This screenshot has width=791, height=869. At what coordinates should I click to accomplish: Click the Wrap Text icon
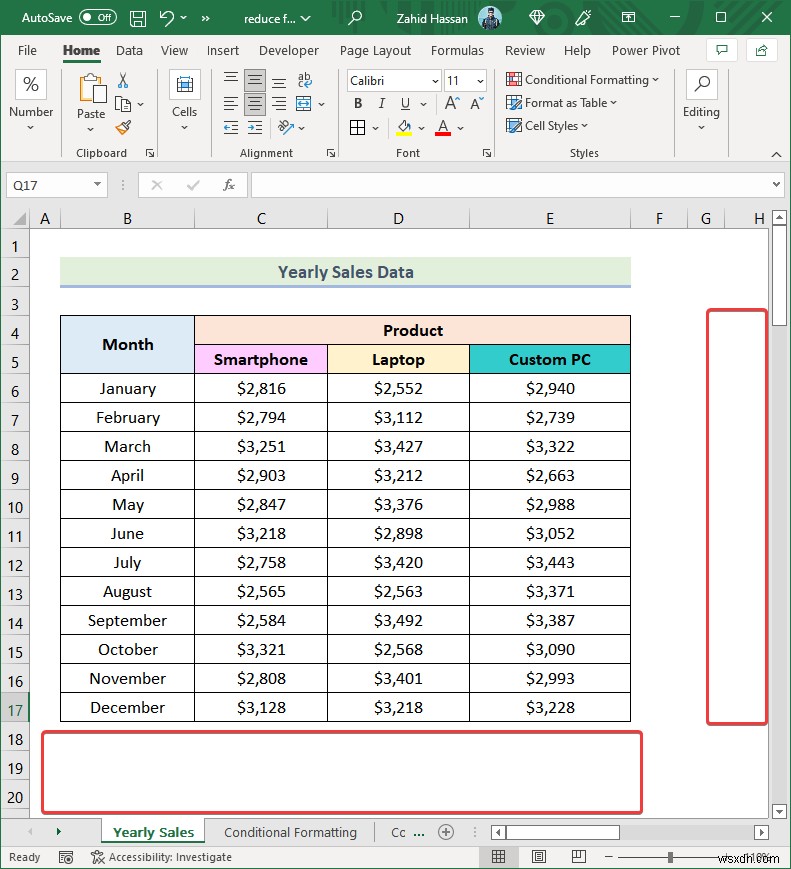[x=303, y=80]
